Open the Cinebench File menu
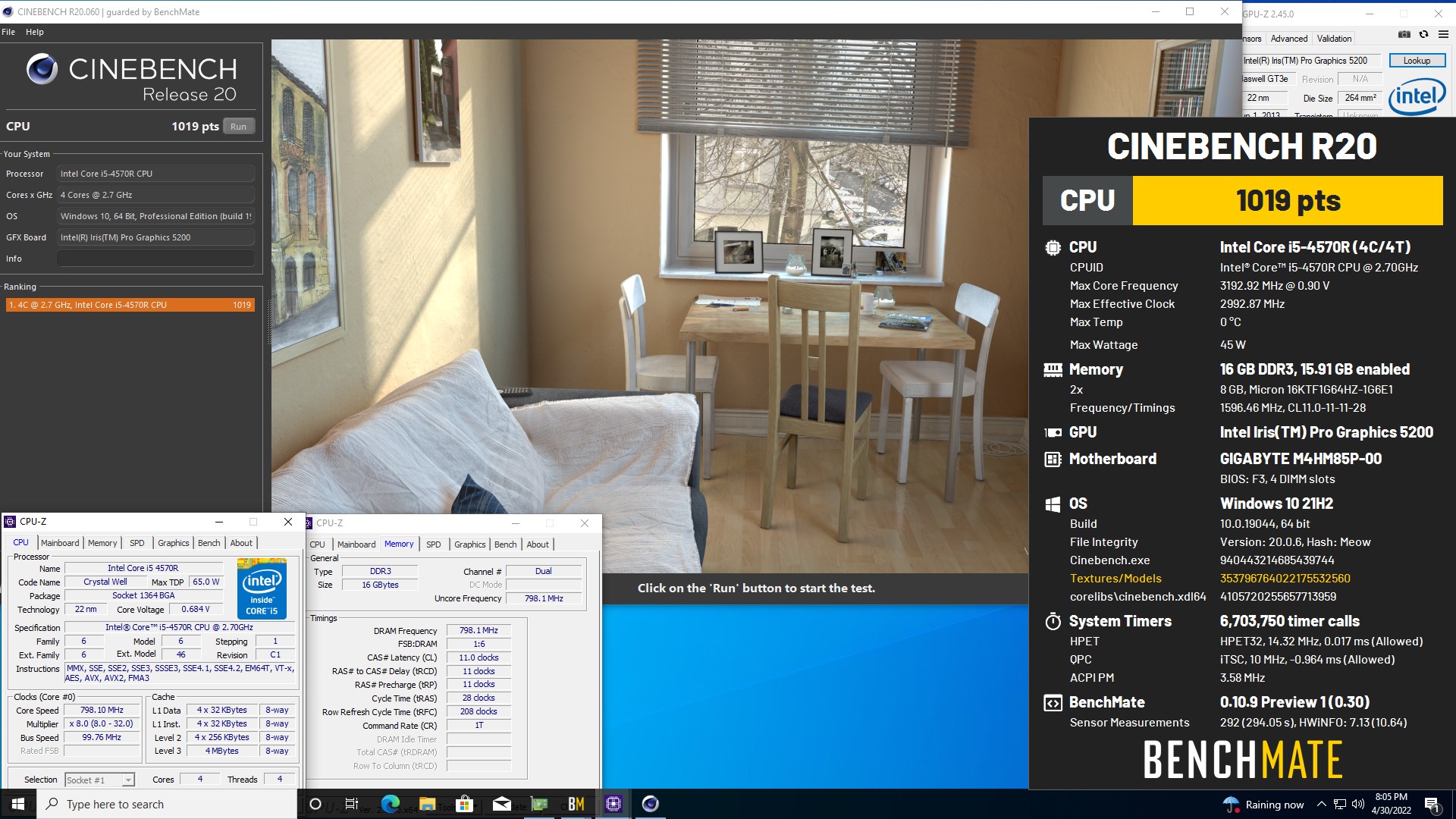The image size is (1456, 819). 8,32
